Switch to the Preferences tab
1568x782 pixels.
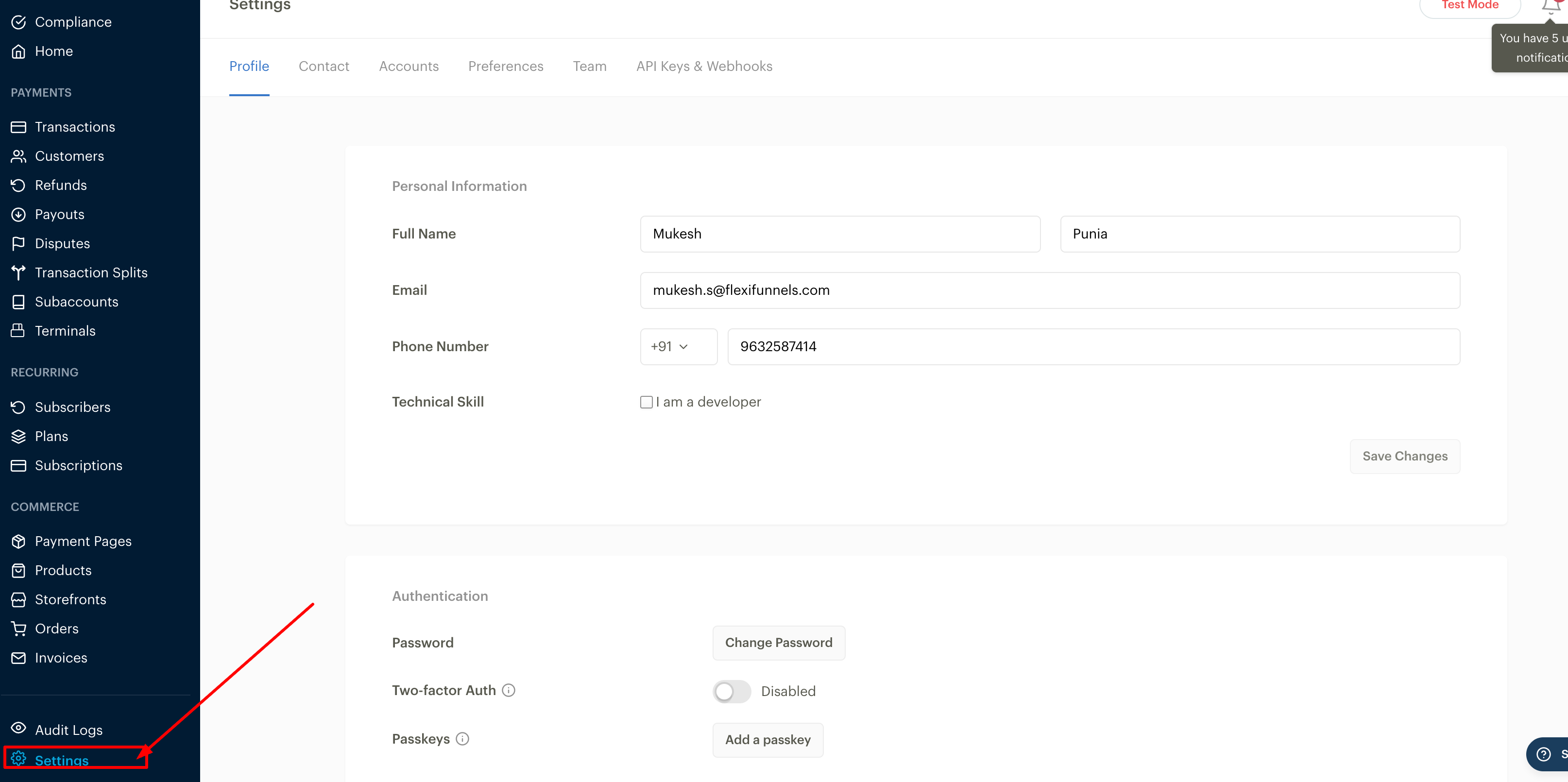click(505, 67)
